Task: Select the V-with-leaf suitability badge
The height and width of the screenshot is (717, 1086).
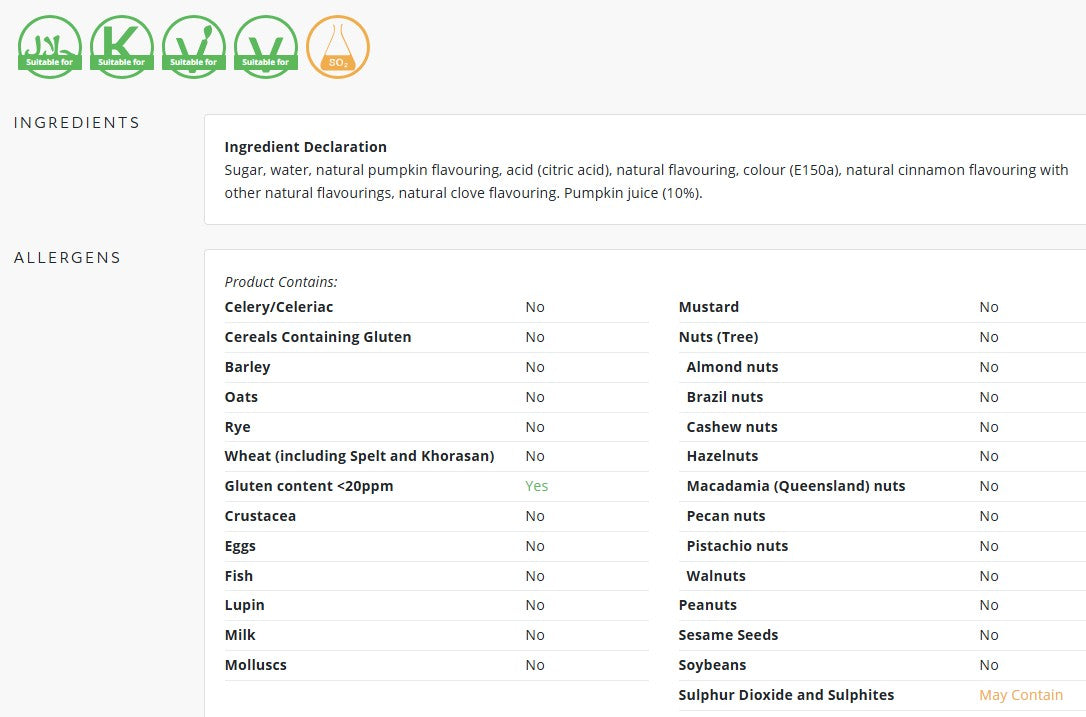Action: coord(194,47)
